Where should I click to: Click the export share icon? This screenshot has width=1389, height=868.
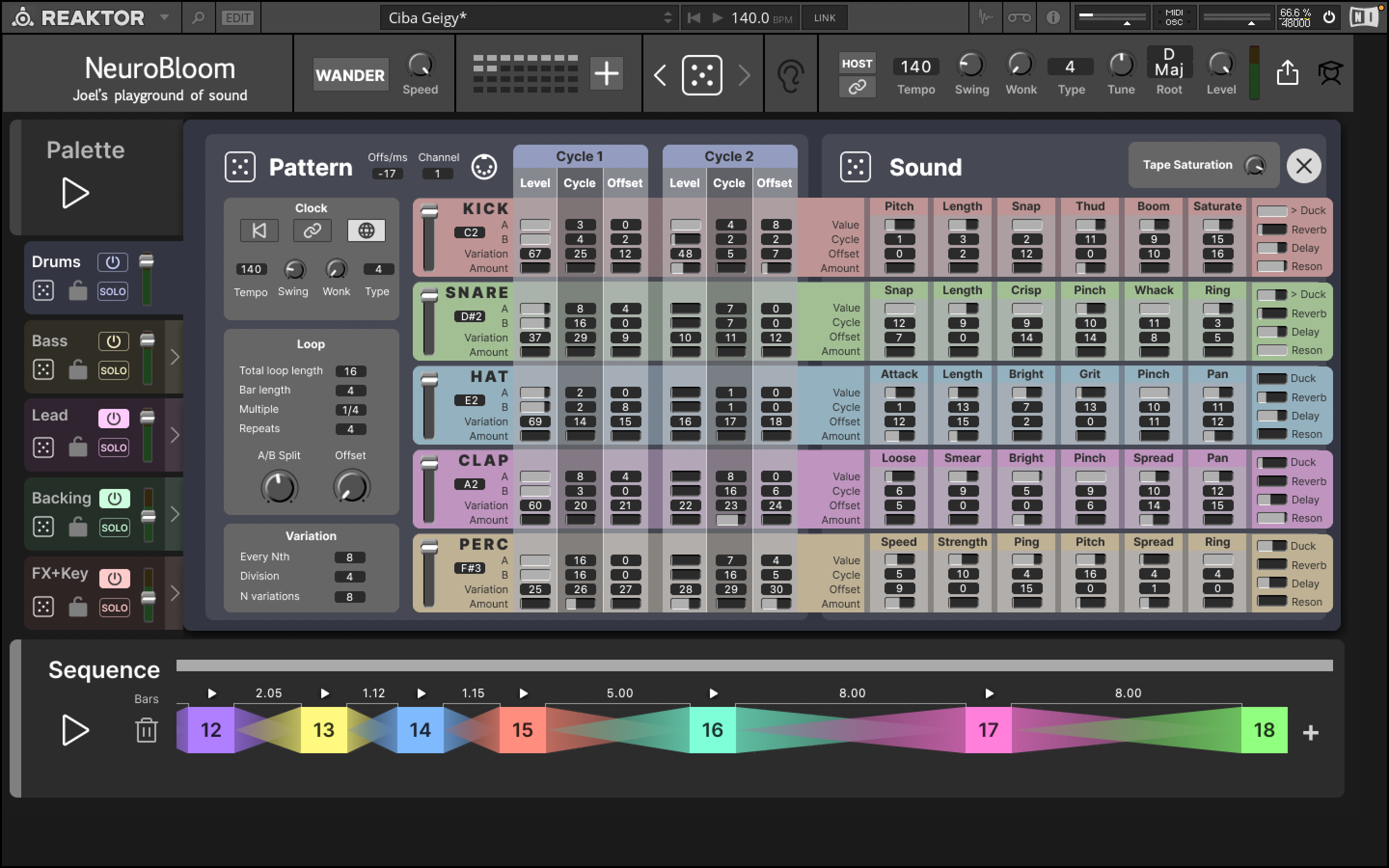coord(1287,73)
